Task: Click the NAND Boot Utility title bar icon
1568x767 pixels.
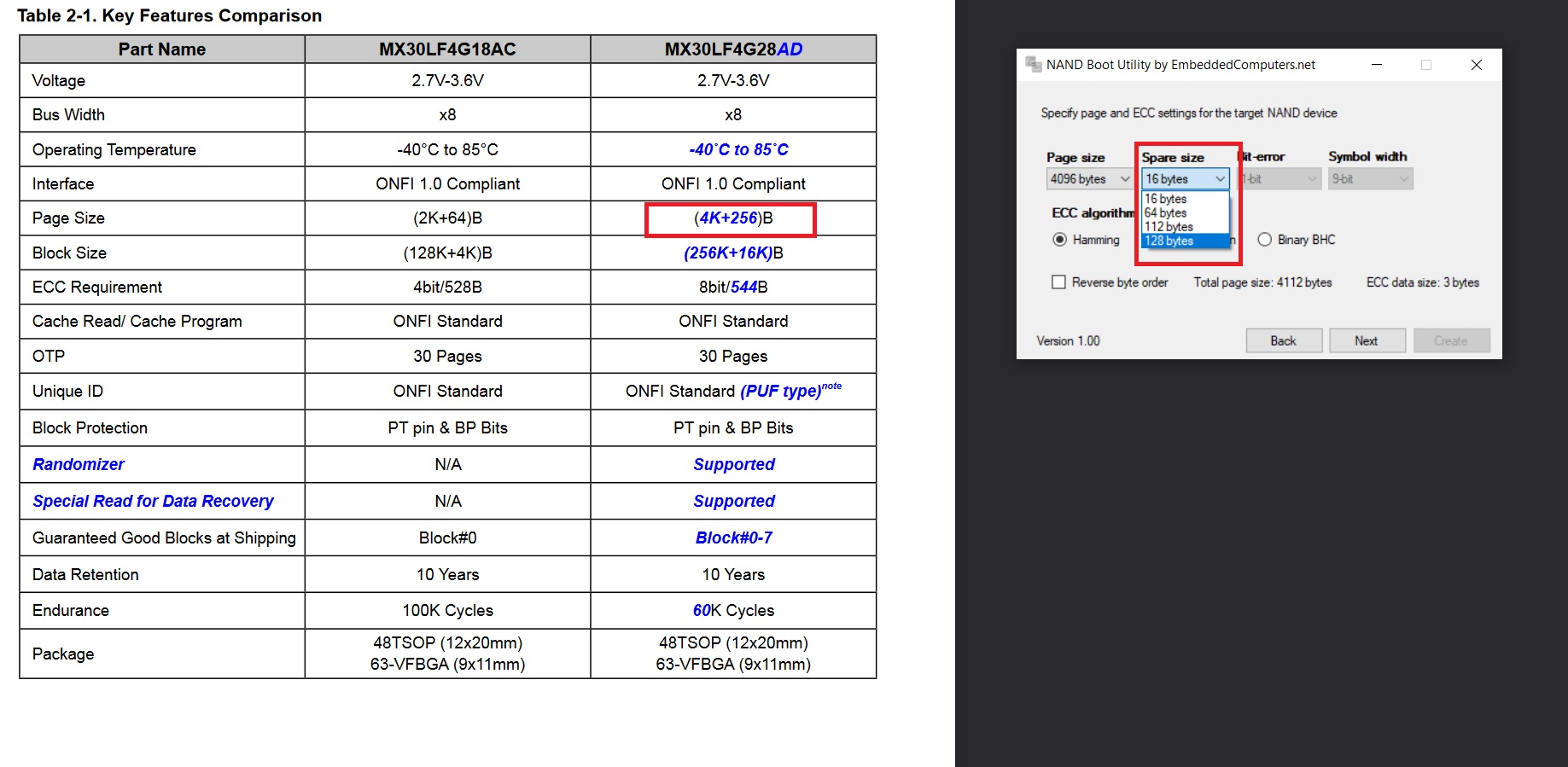Action: [1033, 64]
